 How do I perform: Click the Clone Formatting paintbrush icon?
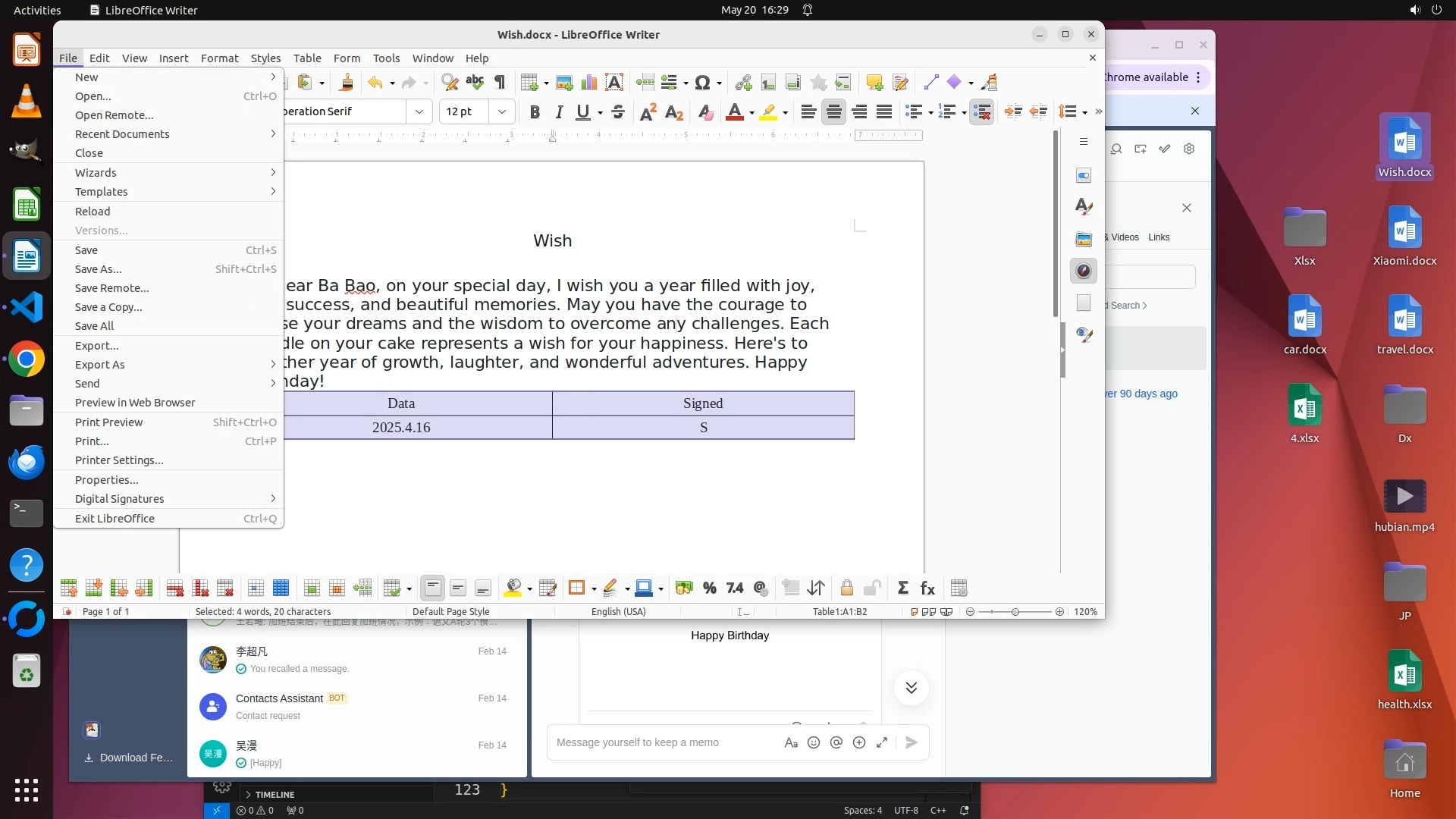tap(347, 83)
